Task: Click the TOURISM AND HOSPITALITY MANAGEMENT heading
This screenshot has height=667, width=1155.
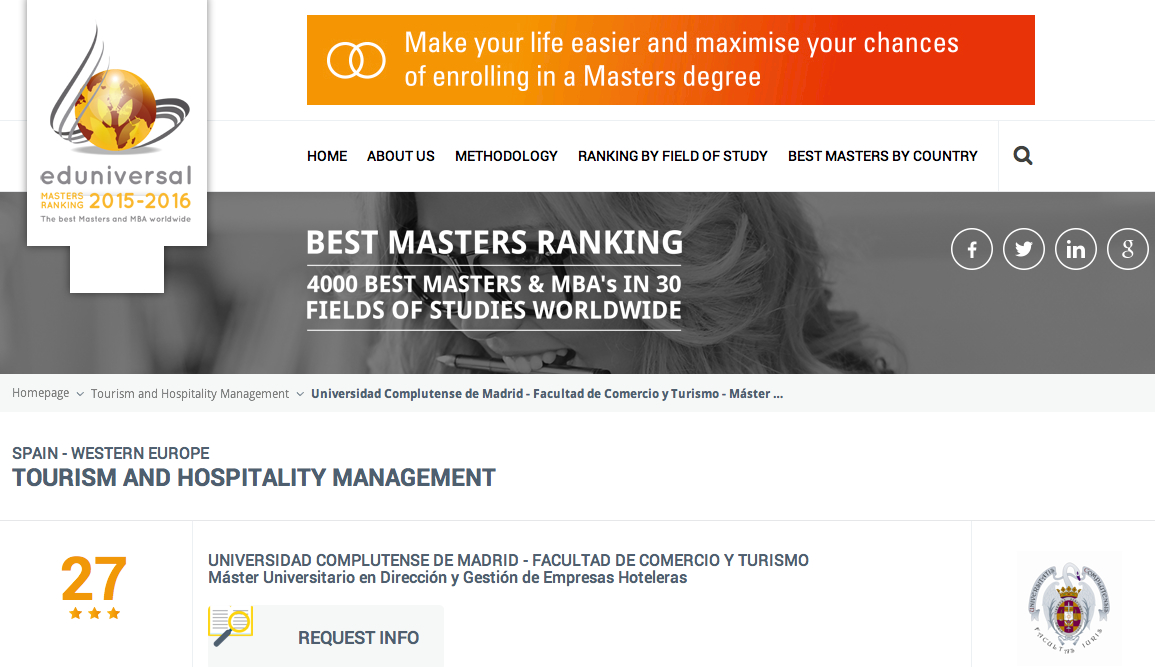Action: 253,478
